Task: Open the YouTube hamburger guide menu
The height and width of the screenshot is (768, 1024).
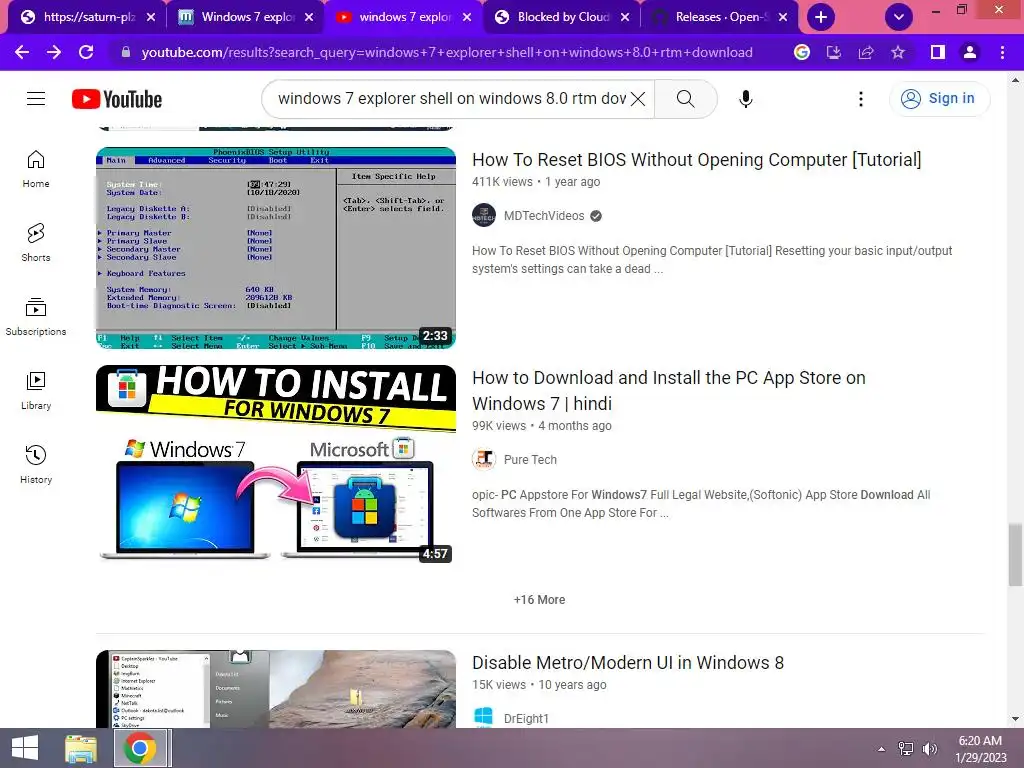Action: click(x=36, y=99)
